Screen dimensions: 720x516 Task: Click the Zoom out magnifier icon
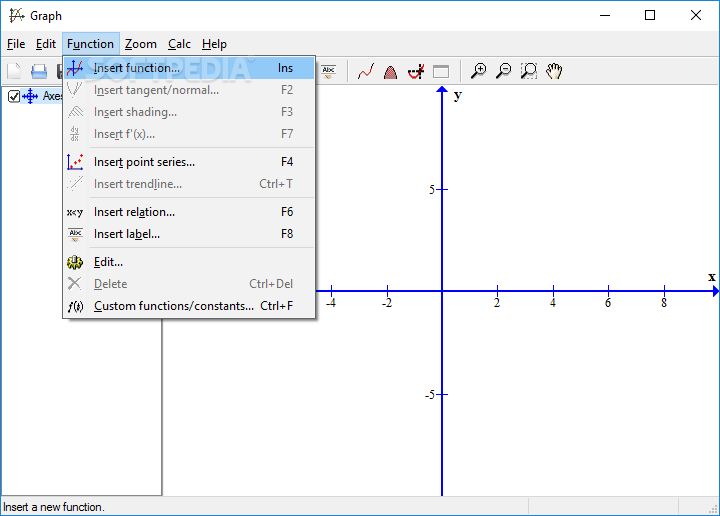pyautogui.click(x=504, y=71)
